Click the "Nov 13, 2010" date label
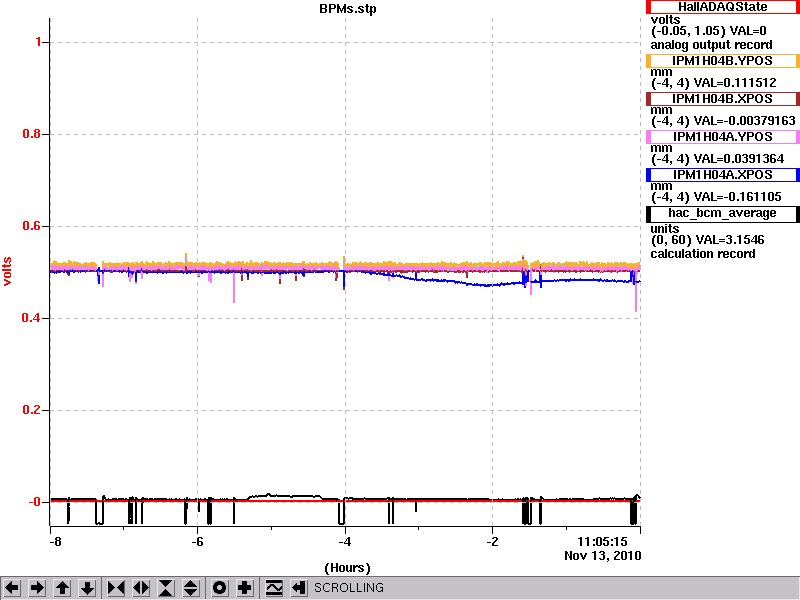800x600 pixels. pyautogui.click(x=603, y=556)
